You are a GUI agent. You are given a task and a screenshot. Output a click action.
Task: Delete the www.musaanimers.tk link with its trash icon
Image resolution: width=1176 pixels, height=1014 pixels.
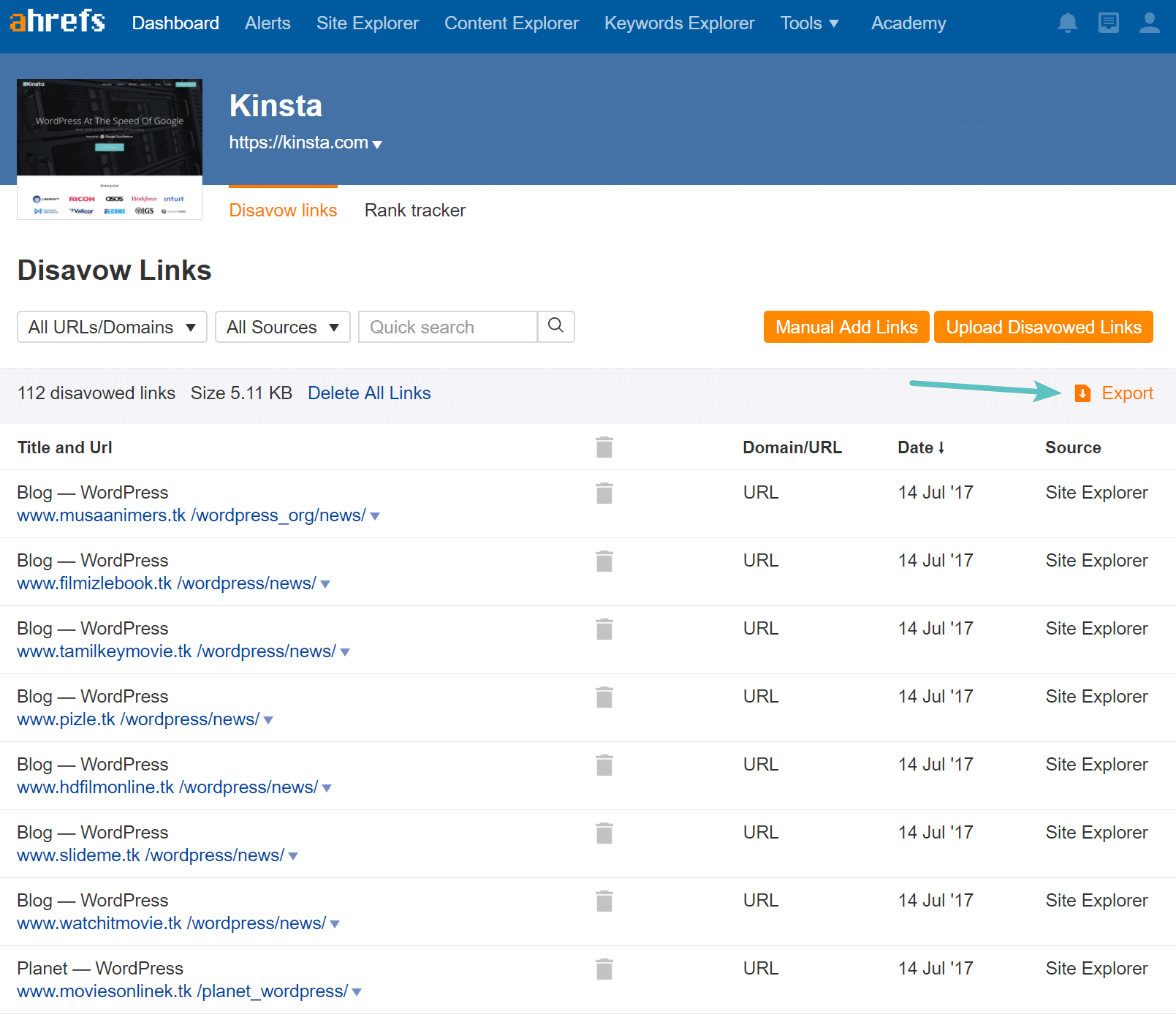(x=604, y=493)
